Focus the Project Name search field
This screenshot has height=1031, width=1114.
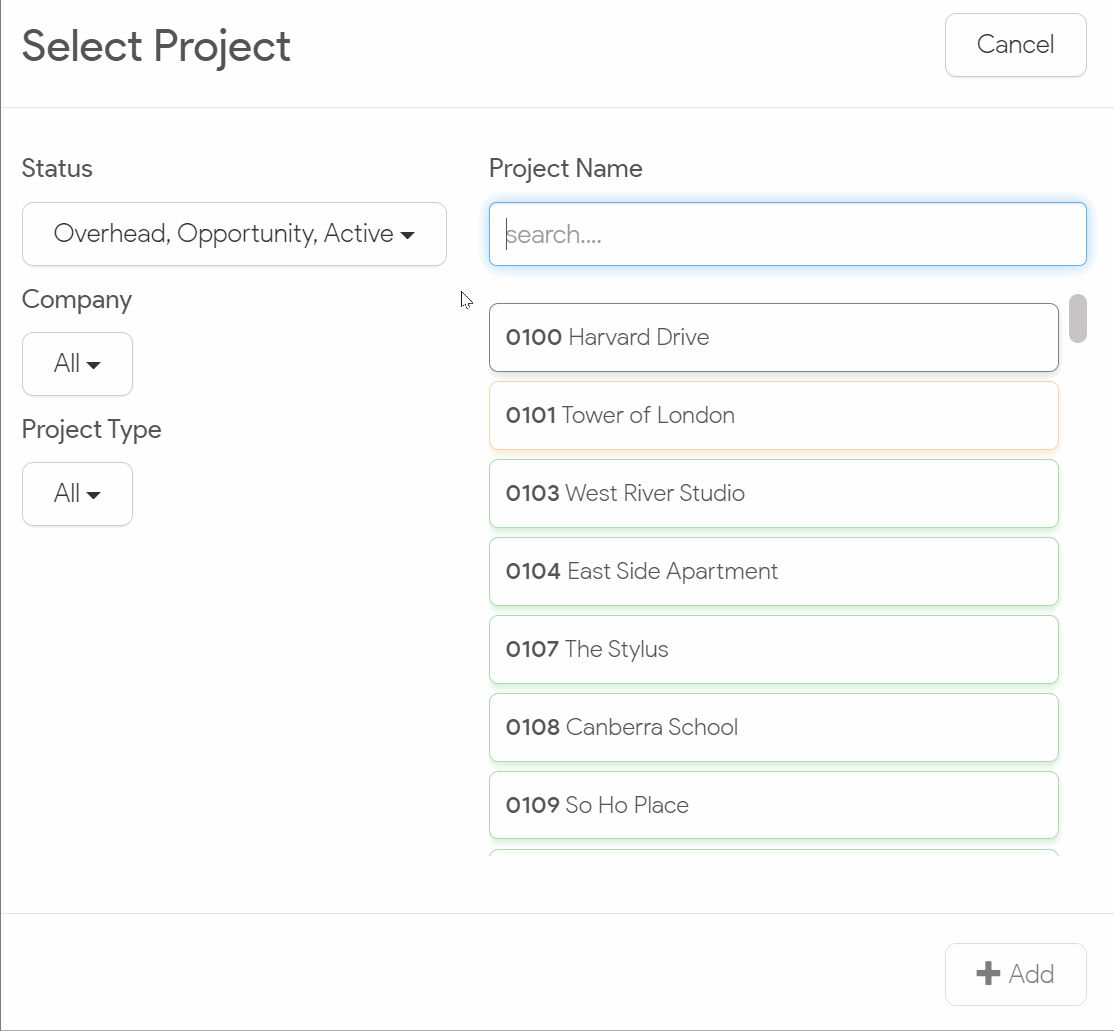pos(787,235)
